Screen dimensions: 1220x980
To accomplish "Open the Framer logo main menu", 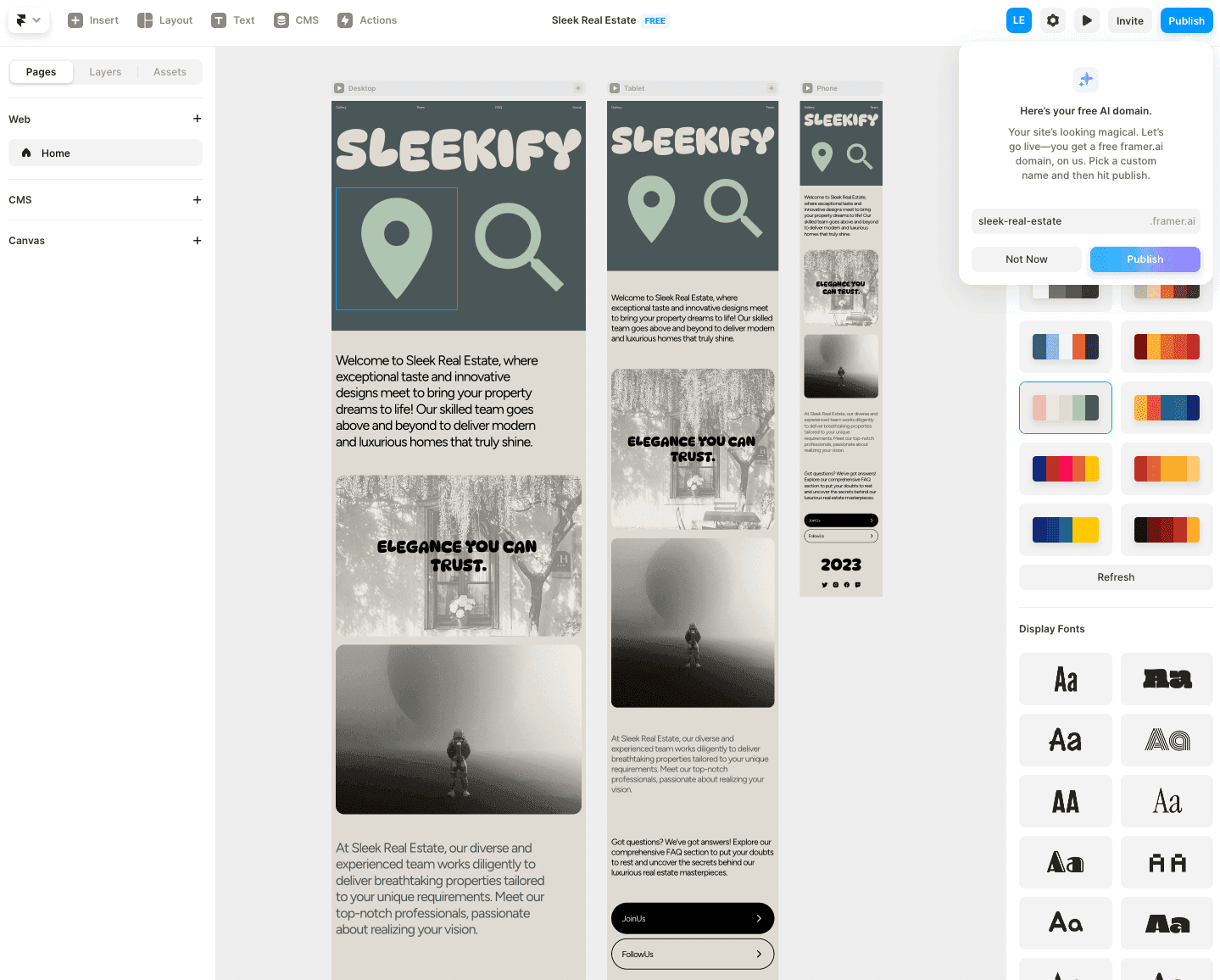I will tap(28, 20).
